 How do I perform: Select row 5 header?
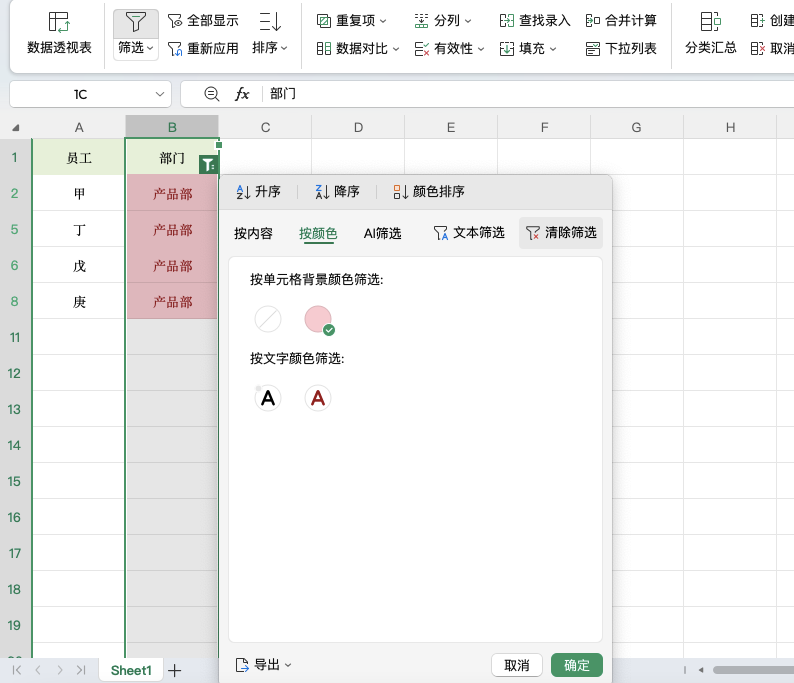click(x=15, y=229)
